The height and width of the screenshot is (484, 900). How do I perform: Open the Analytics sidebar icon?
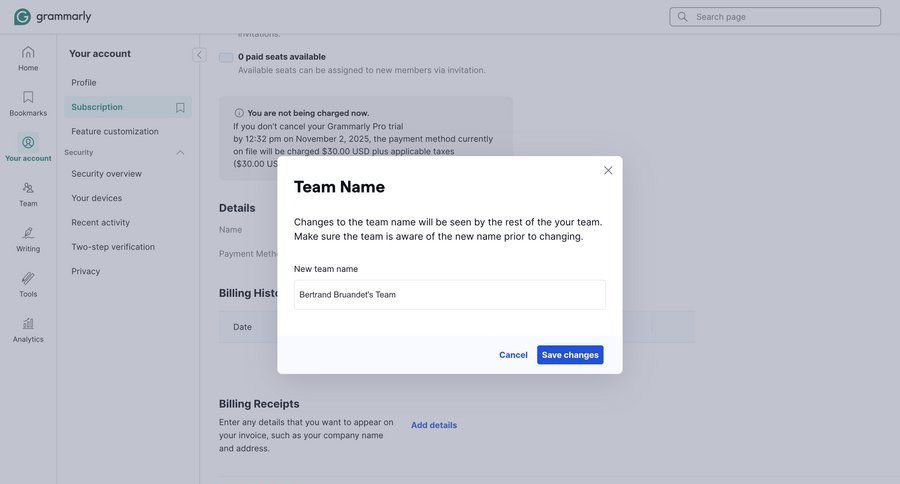tap(28, 324)
